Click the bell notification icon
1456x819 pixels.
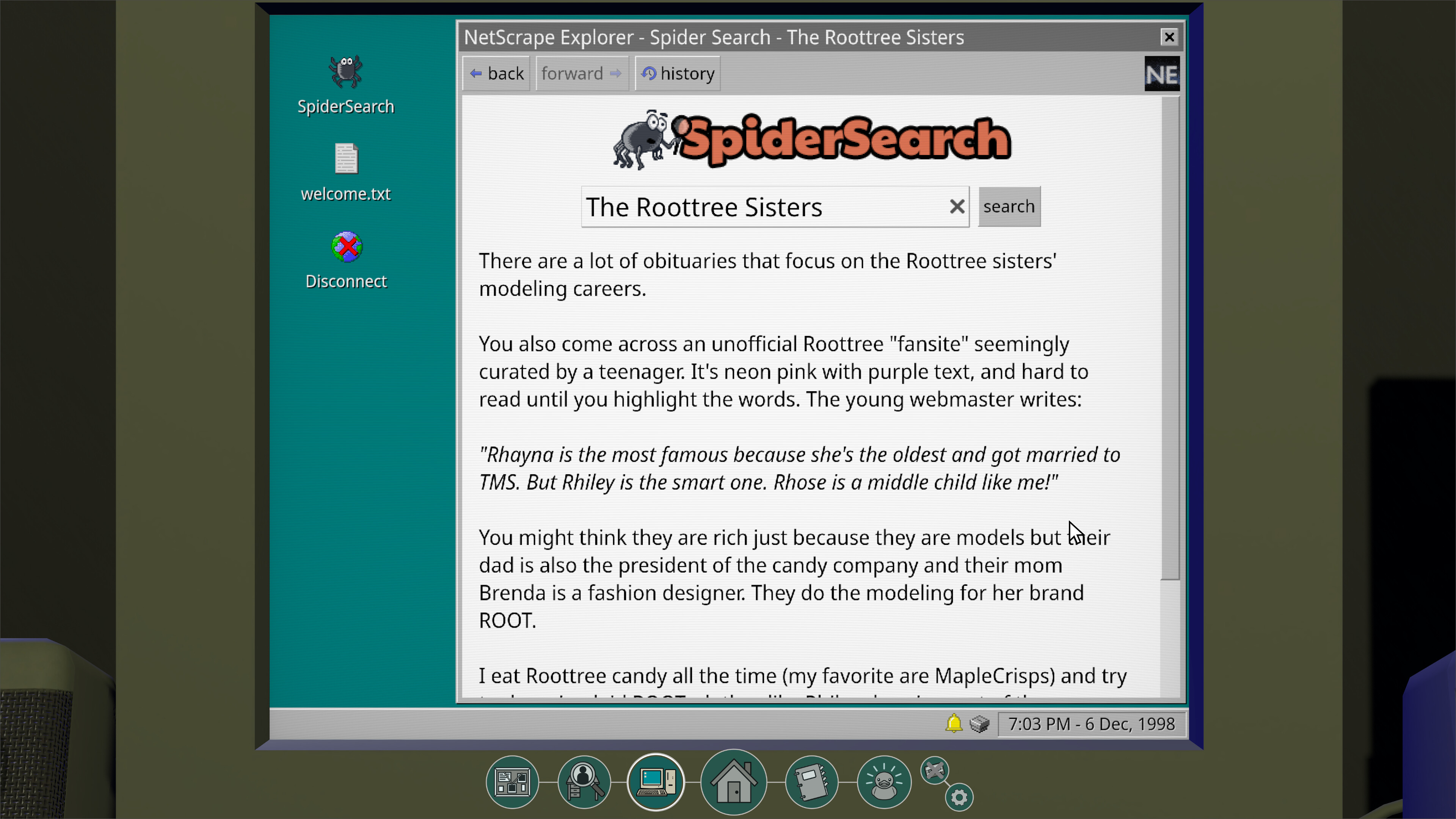954,723
